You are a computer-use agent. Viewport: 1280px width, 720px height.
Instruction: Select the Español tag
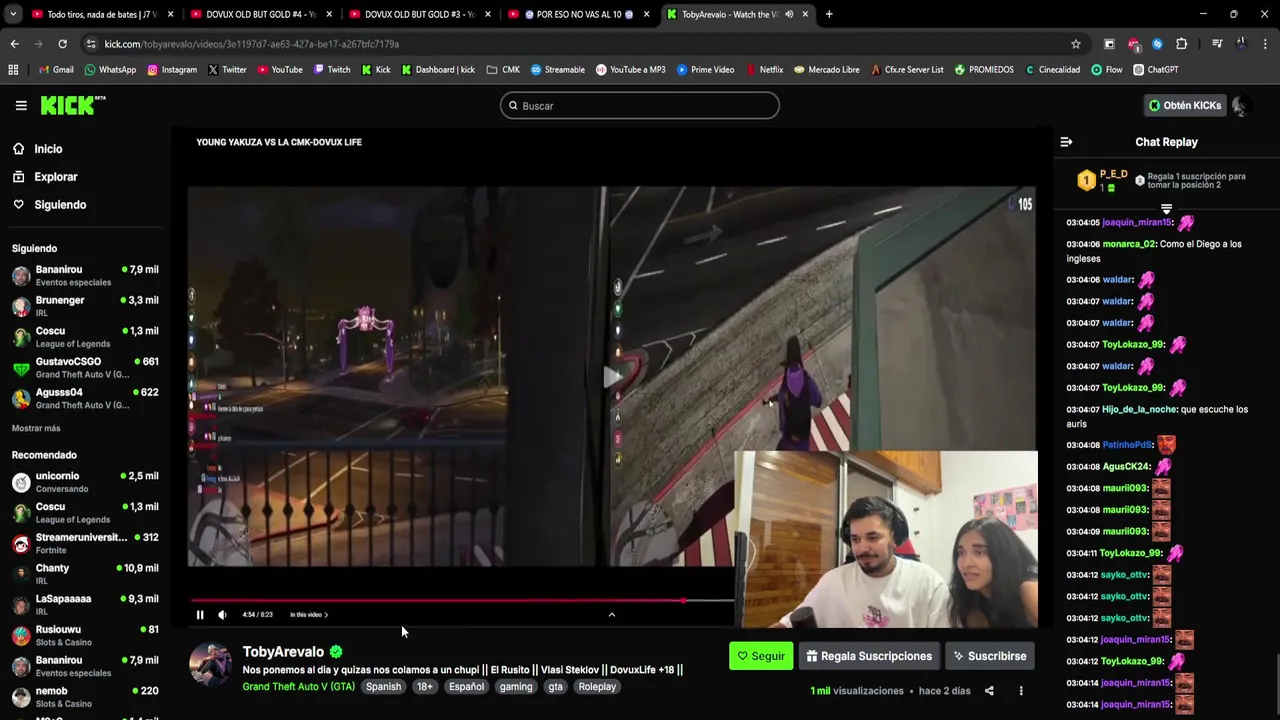tap(466, 687)
